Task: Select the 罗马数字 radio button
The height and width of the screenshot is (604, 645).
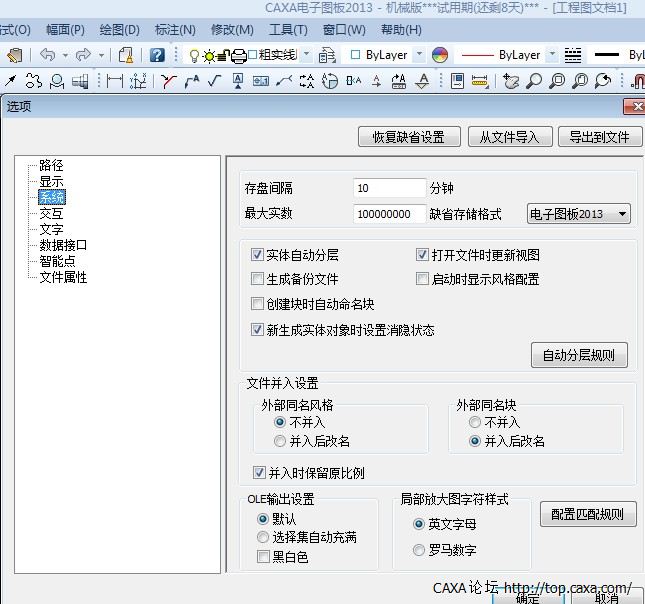Action: pos(420,550)
